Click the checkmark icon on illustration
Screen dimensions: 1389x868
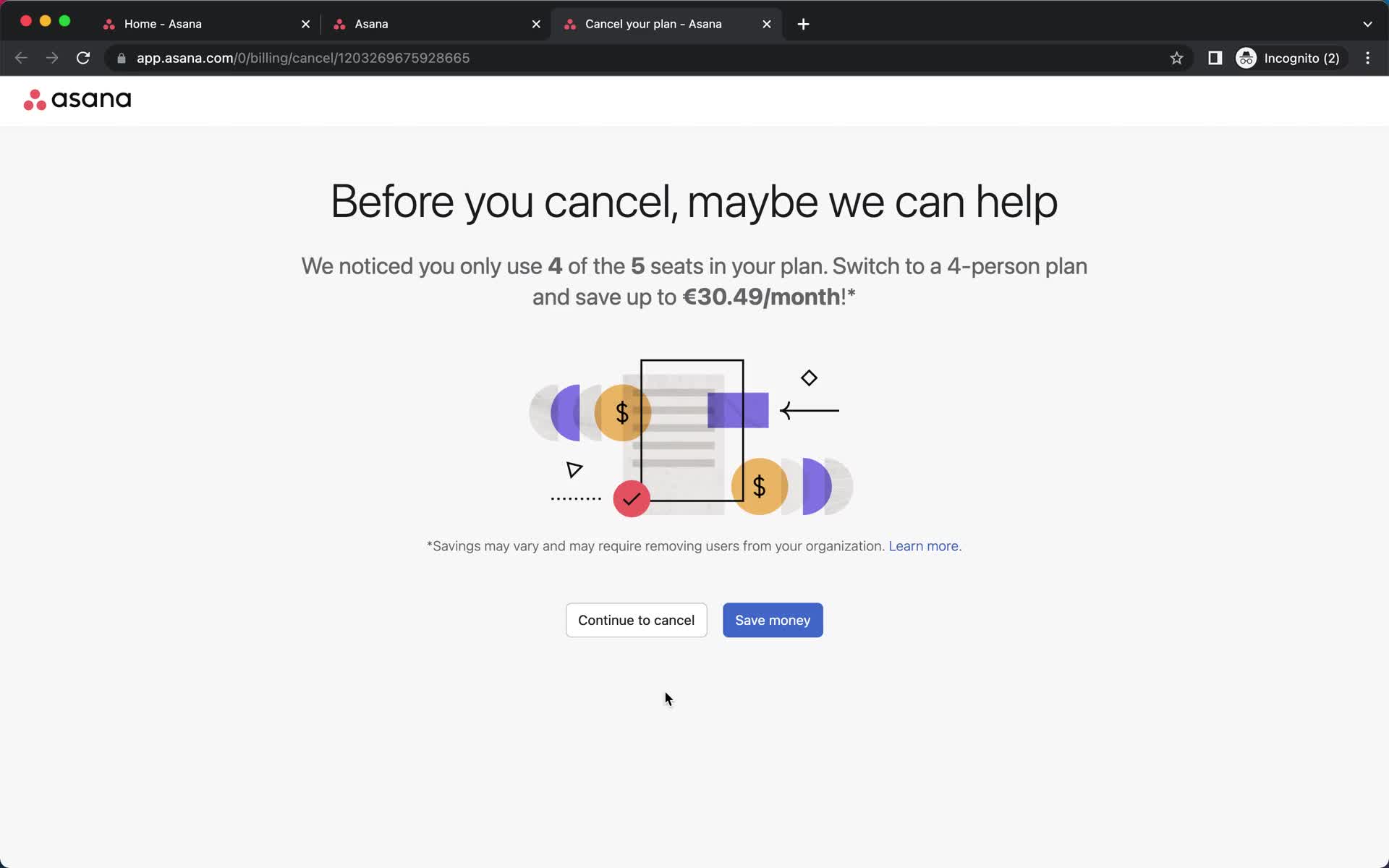630,498
